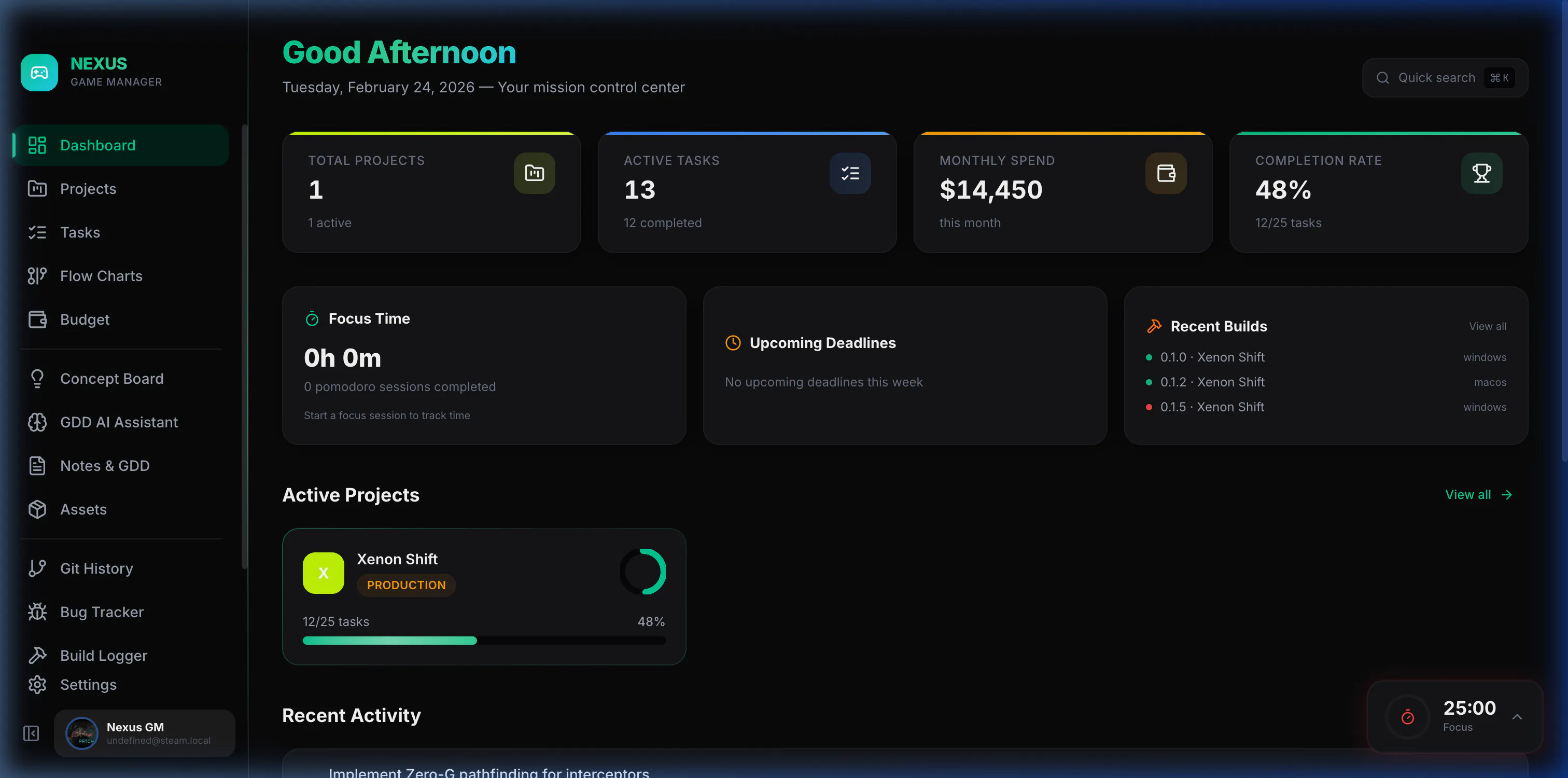Click the red pomodoro timer icon
Viewport: 1568px width, 778px height.
click(x=1407, y=717)
